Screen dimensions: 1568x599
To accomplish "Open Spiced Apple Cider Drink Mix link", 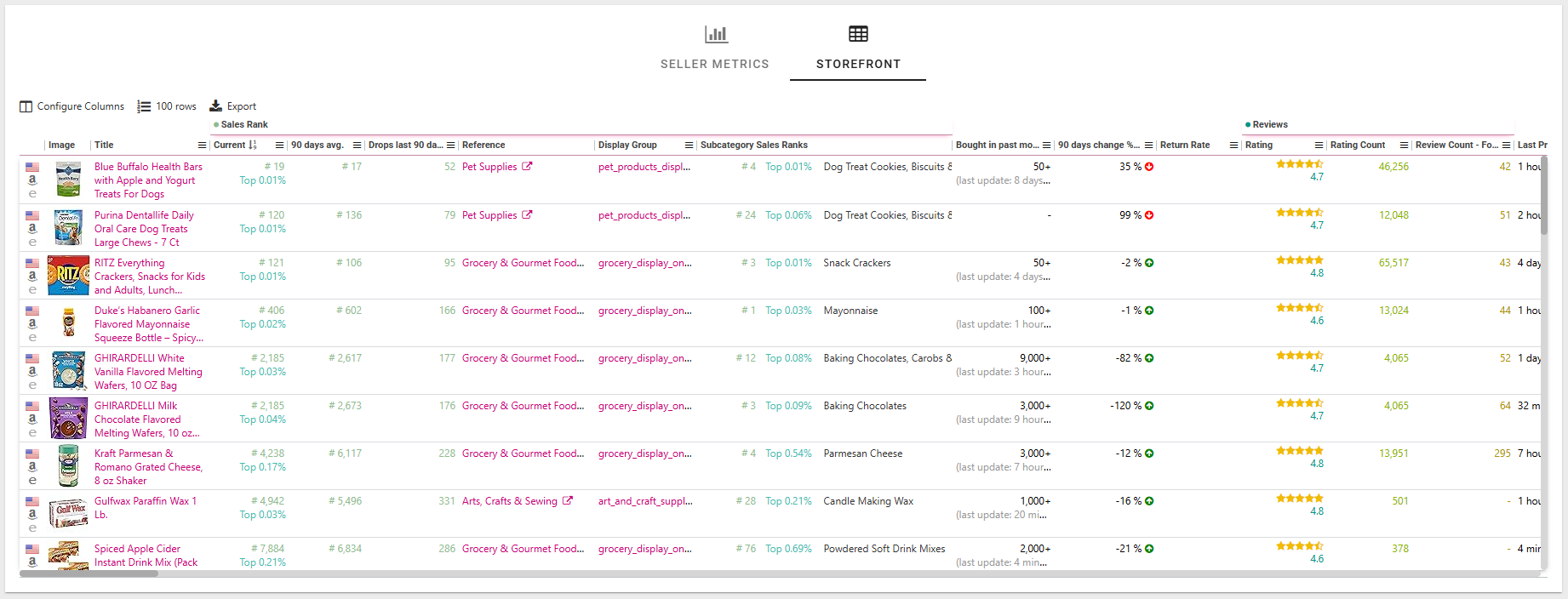I will coord(146,556).
